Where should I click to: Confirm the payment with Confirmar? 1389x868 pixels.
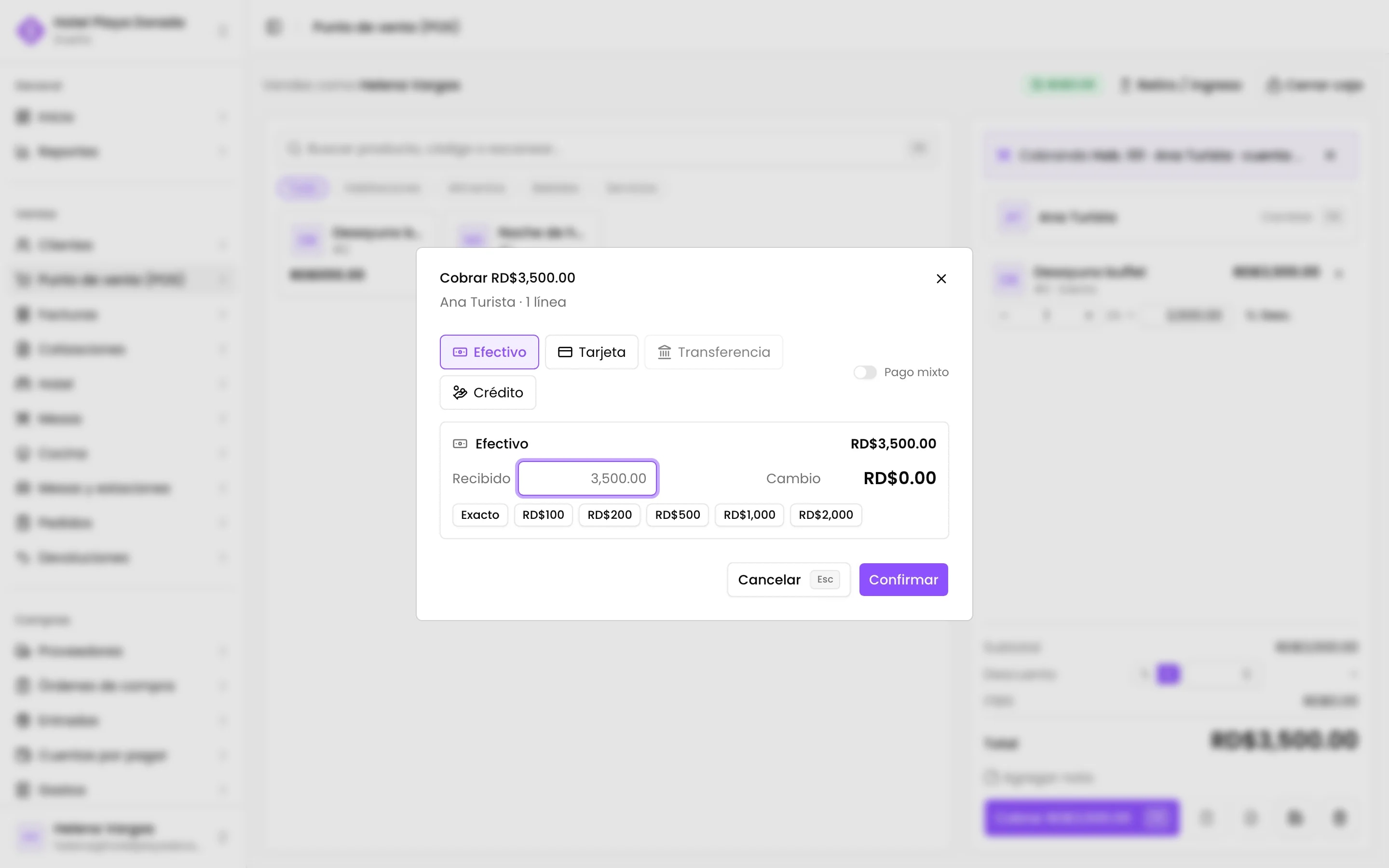coord(903,580)
